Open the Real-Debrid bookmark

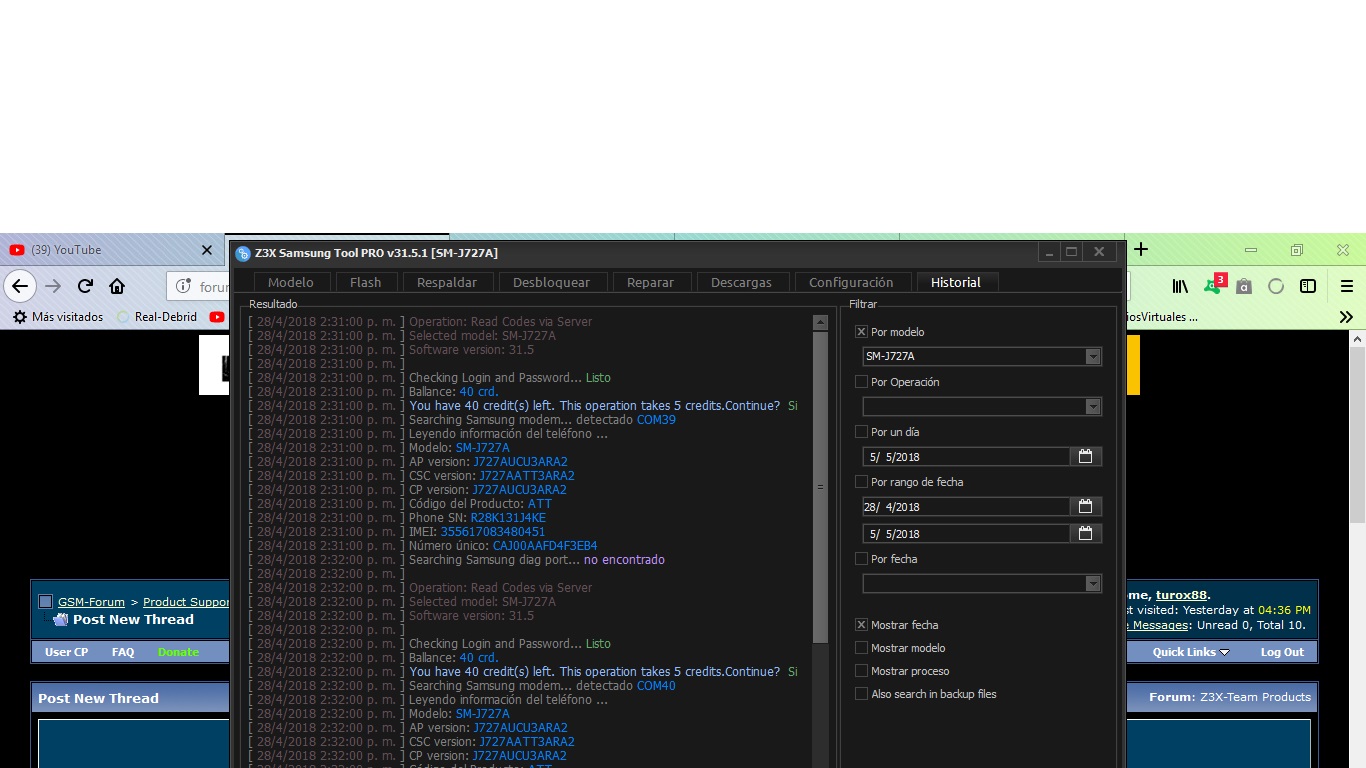click(x=157, y=317)
